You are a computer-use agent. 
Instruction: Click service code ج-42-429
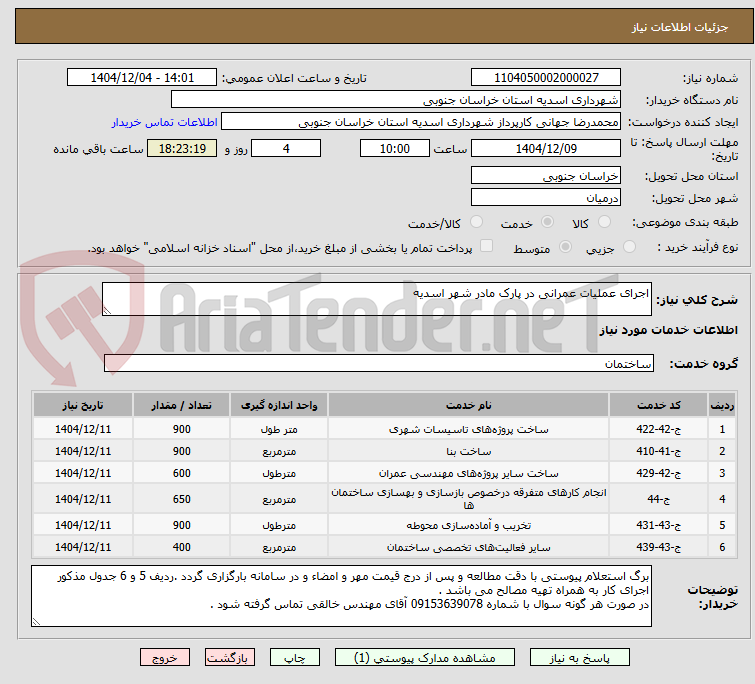(658, 473)
